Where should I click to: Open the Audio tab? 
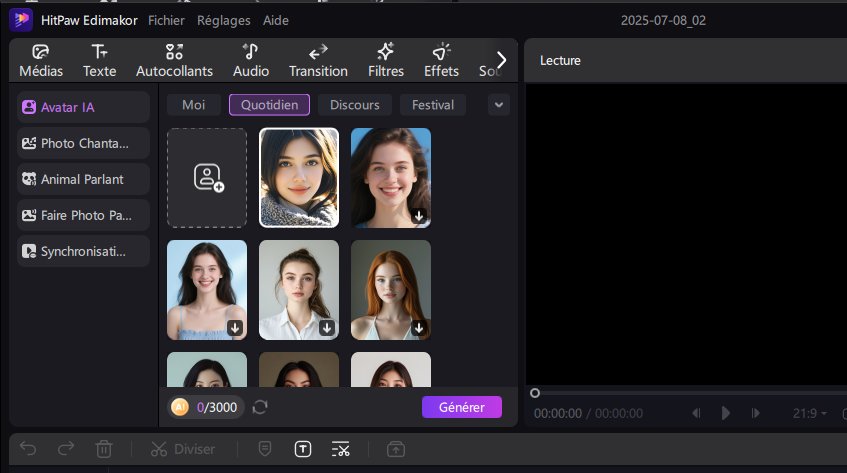coord(251,60)
